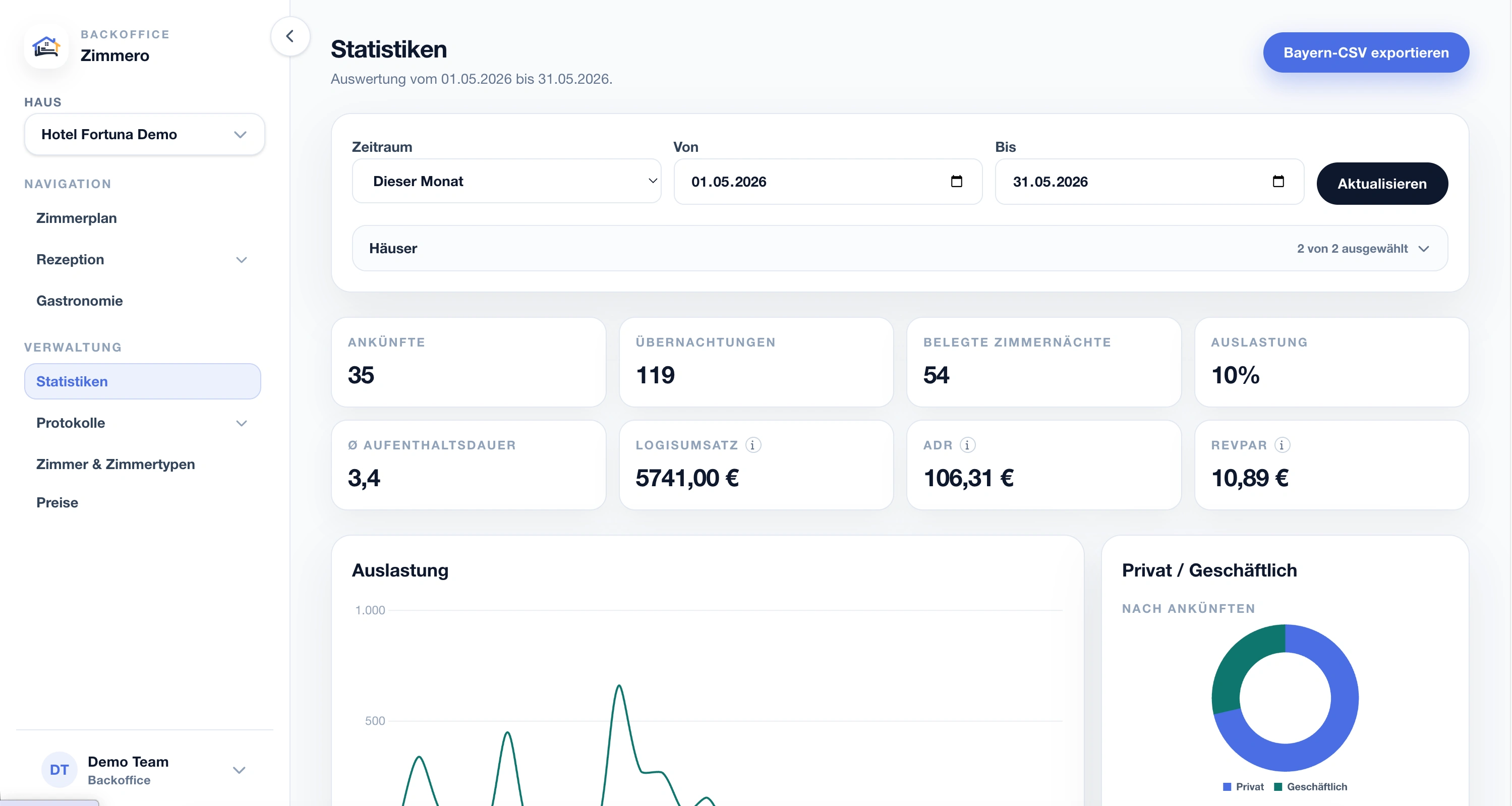Expand the Häuser selection panel
The width and height of the screenshot is (1512, 806).
[x=900, y=248]
